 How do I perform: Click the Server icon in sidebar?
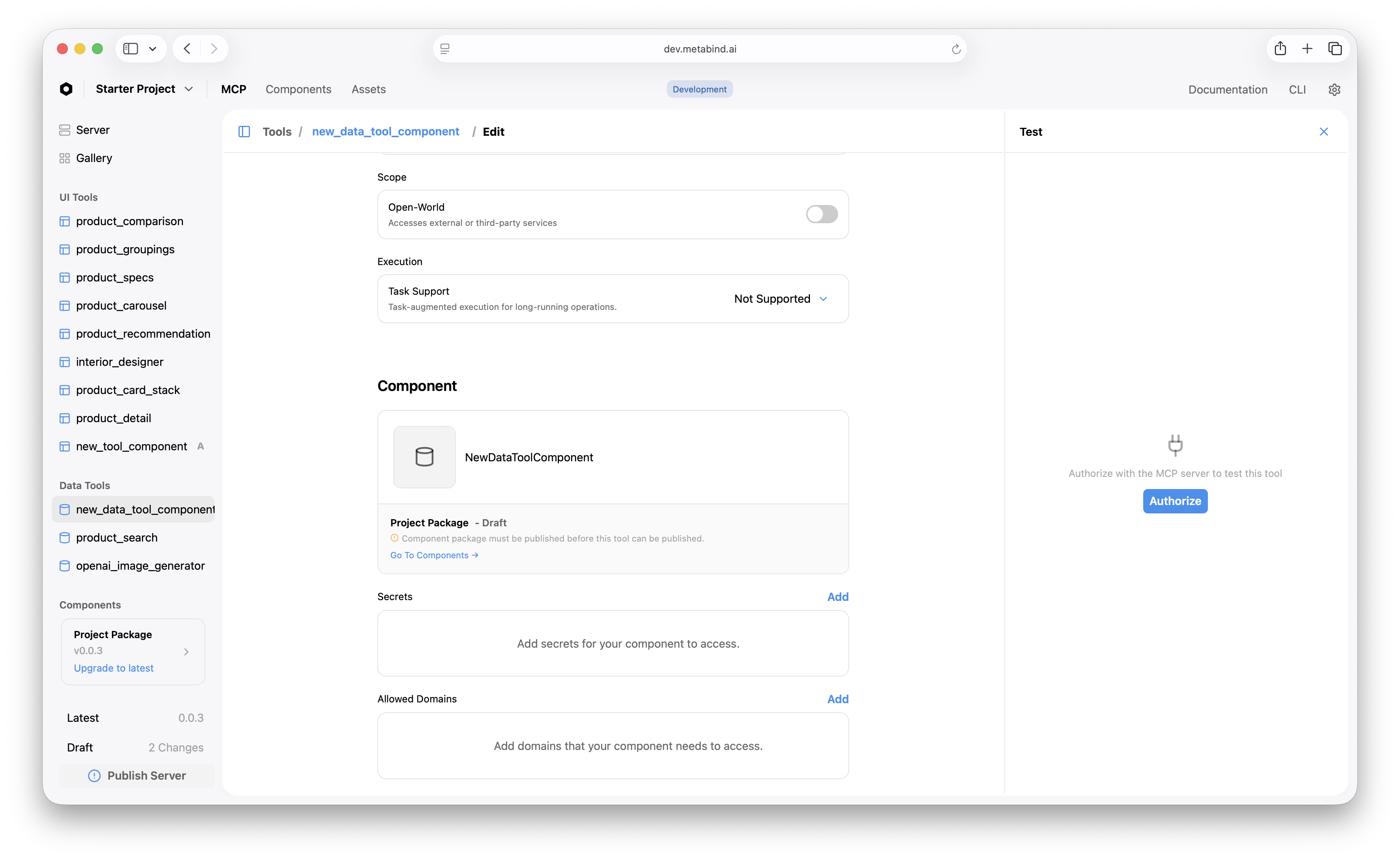coord(64,130)
